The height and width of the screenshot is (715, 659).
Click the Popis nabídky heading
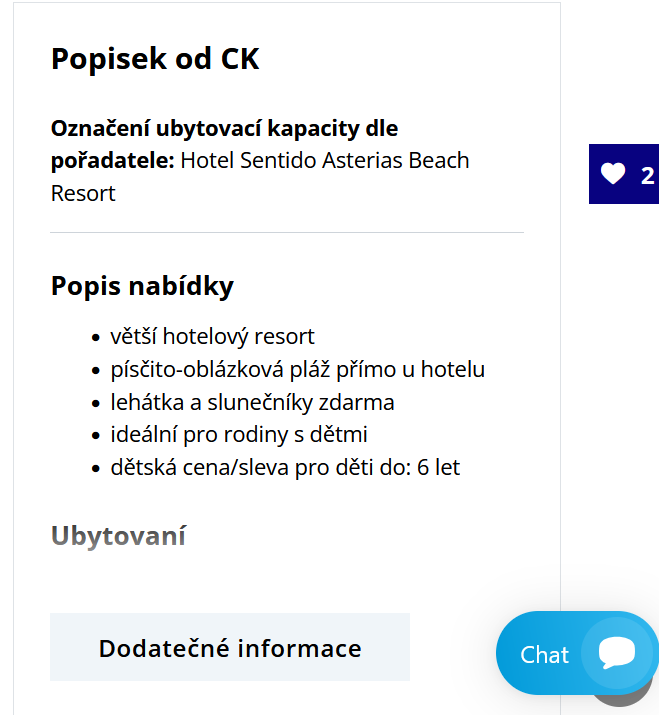pyautogui.click(x=142, y=286)
